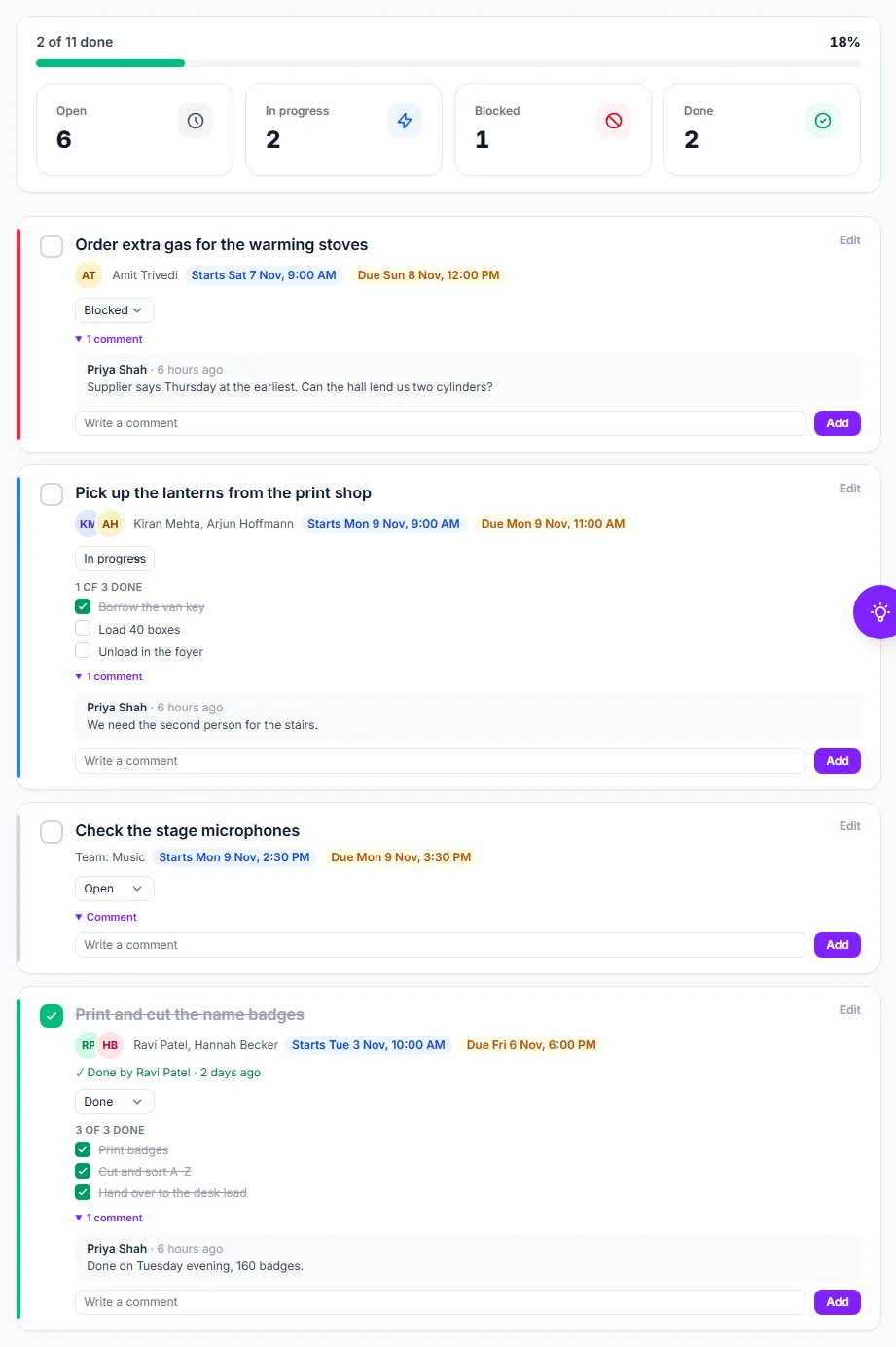
Task: Click the KM avatar for Kiran Mehta
Action: click(87, 524)
